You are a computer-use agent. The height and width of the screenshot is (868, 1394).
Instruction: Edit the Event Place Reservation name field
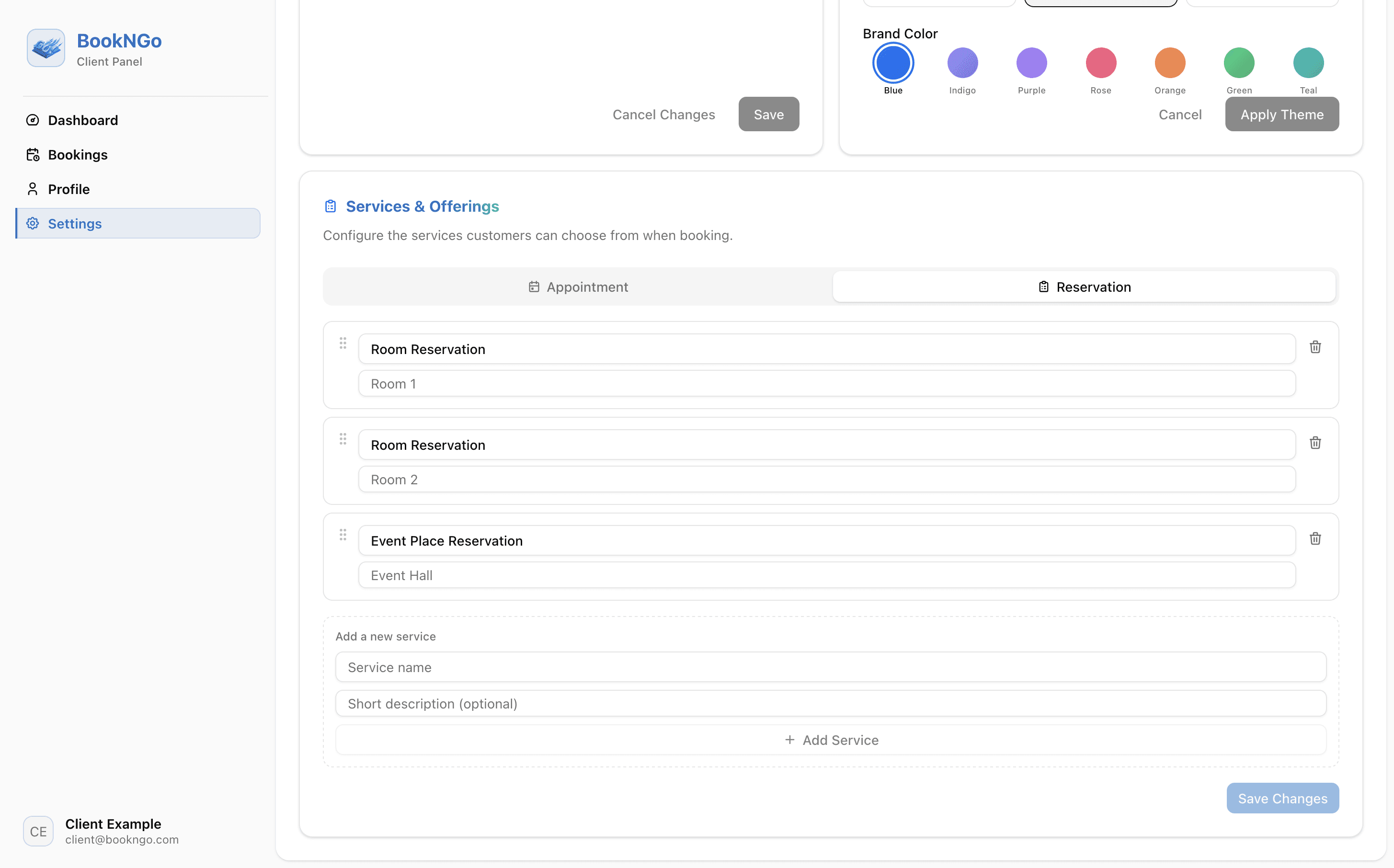pos(827,541)
